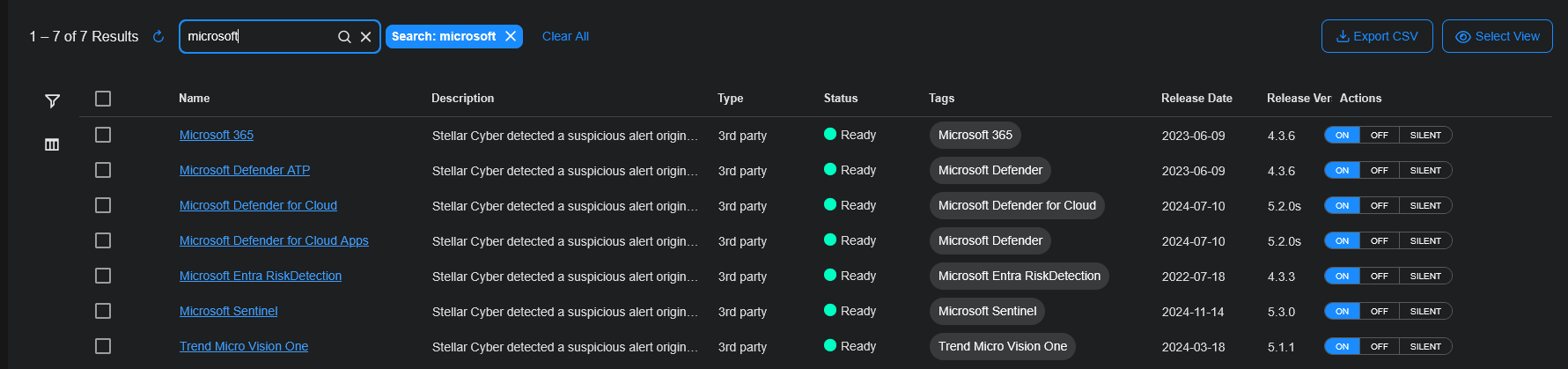Open the Select View button
The width and height of the screenshot is (1568, 369).
[1497, 36]
